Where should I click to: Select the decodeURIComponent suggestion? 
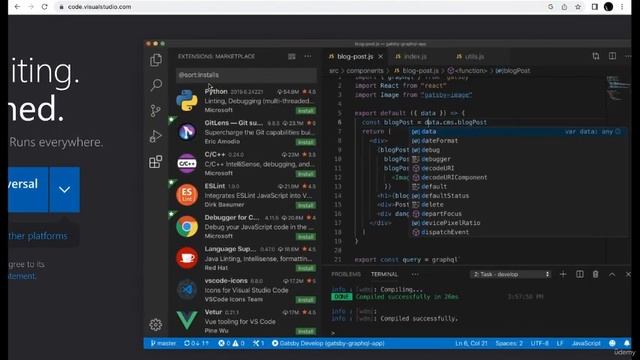(518, 177)
